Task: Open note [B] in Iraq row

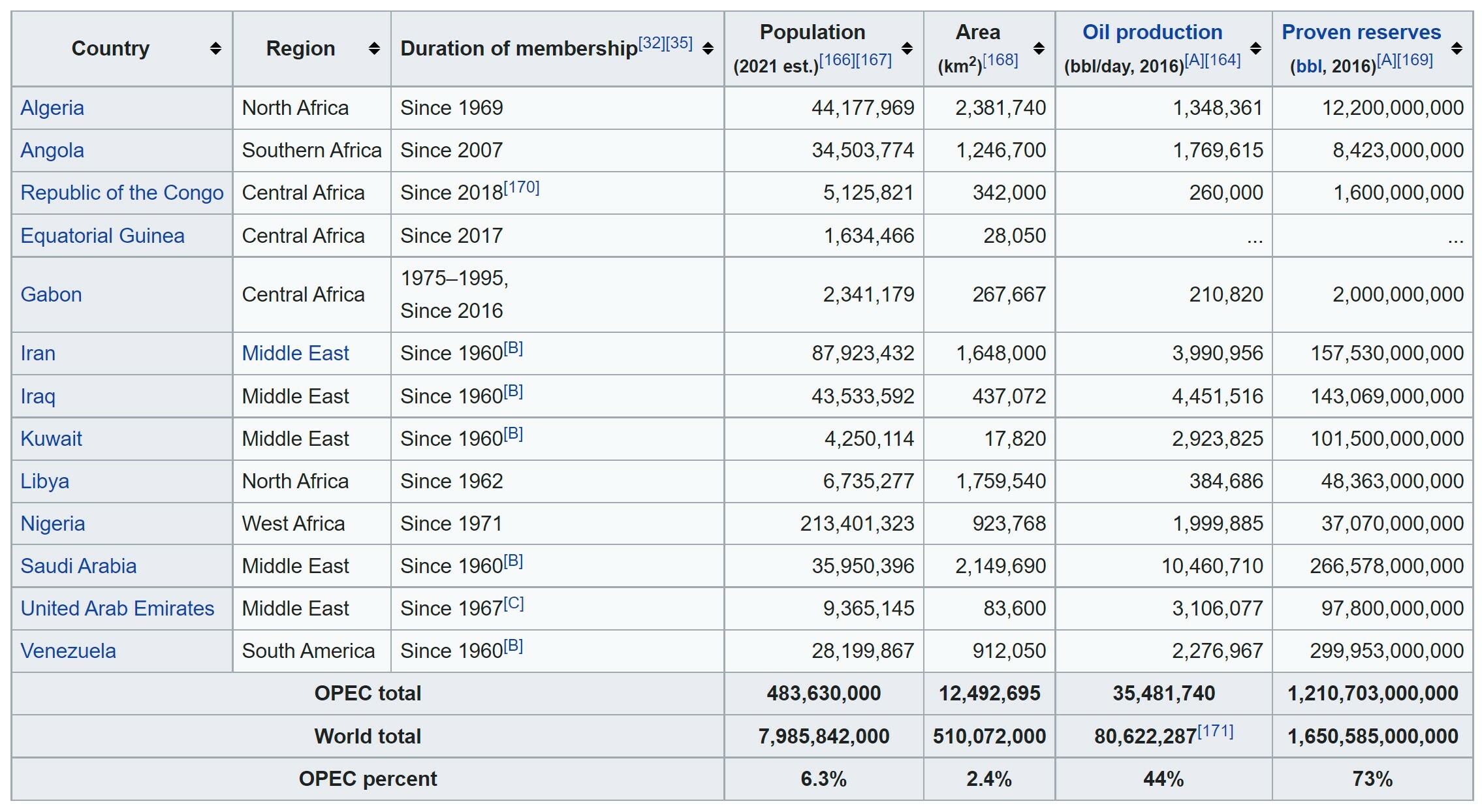Action: pyautogui.click(x=514, y=391)
